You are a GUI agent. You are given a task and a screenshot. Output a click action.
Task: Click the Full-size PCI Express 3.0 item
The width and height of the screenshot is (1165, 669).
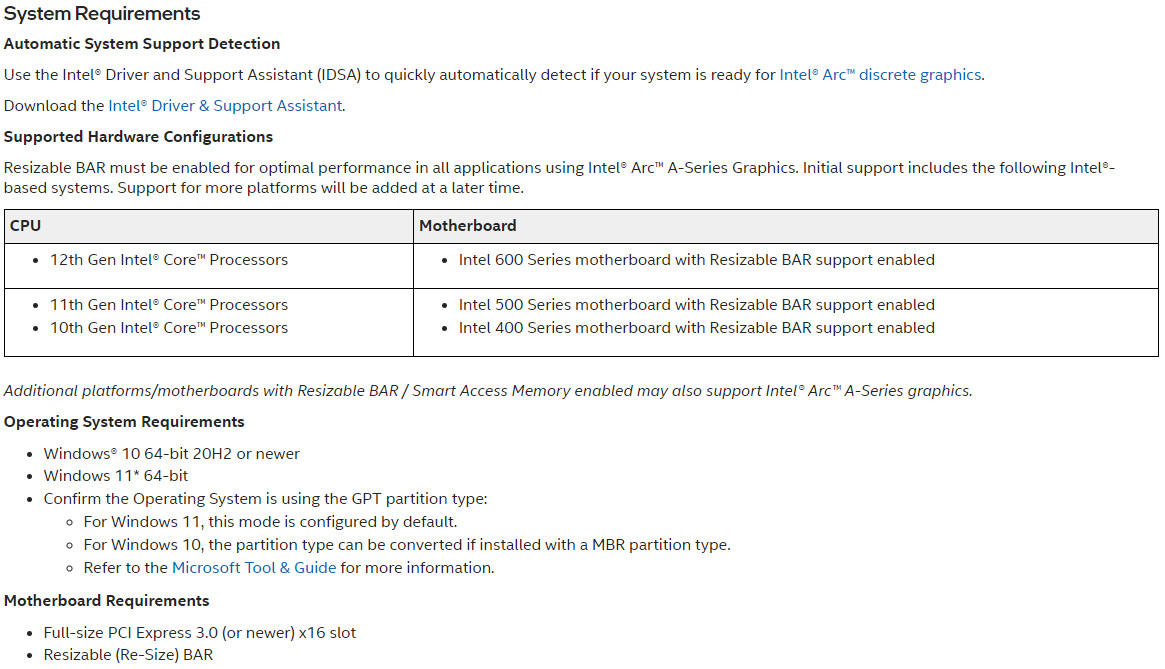pos(200,633)
